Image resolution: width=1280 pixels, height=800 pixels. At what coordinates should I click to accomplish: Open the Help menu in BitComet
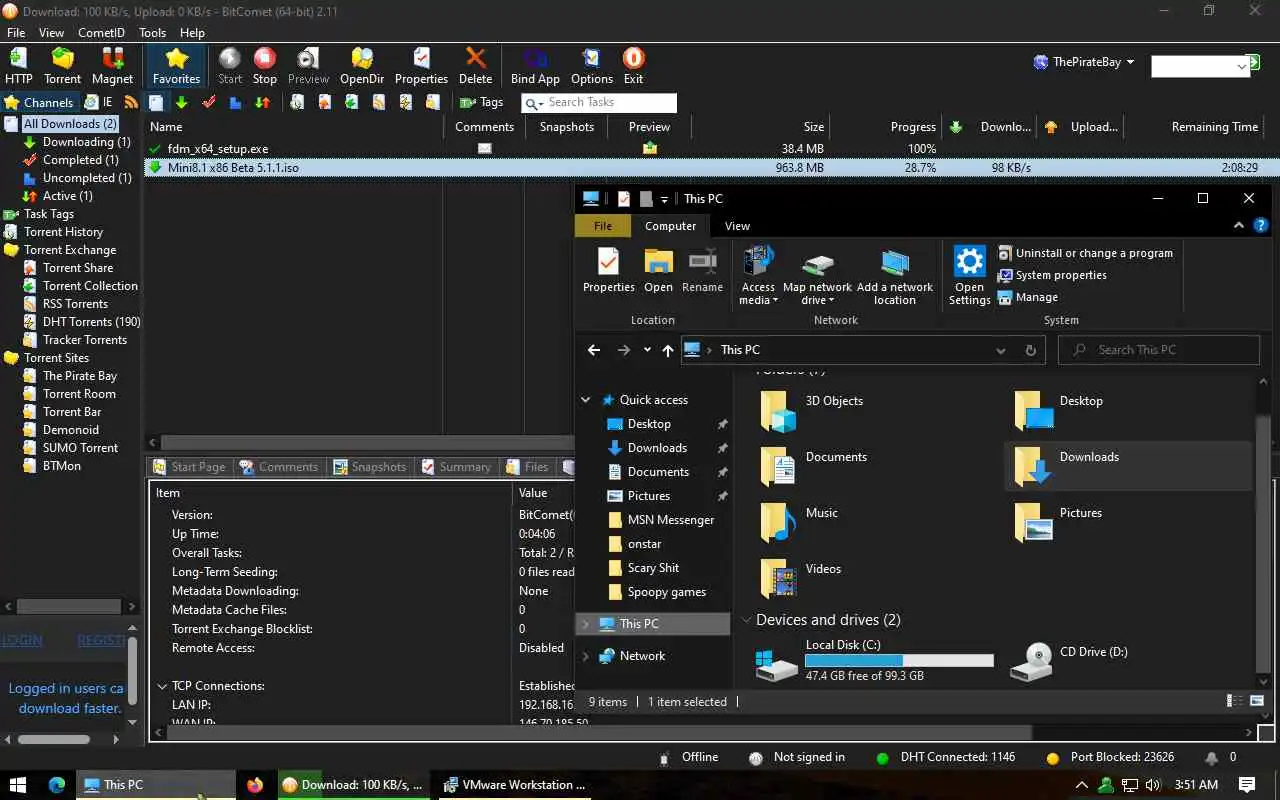(192, 33)
